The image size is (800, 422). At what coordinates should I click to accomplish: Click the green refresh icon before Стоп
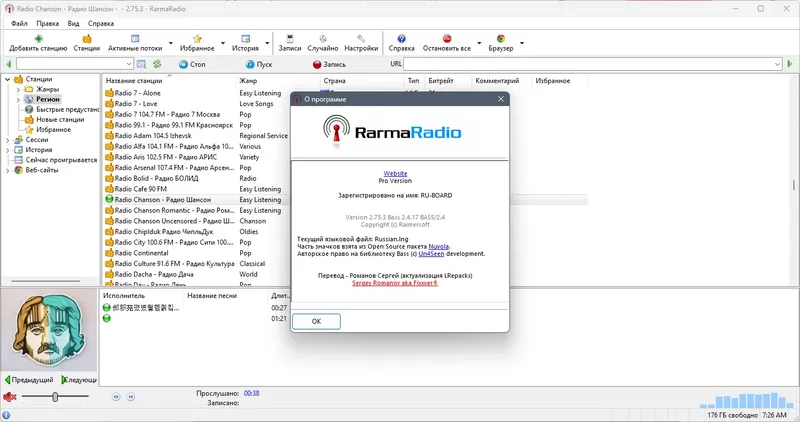tap(157, 64)
